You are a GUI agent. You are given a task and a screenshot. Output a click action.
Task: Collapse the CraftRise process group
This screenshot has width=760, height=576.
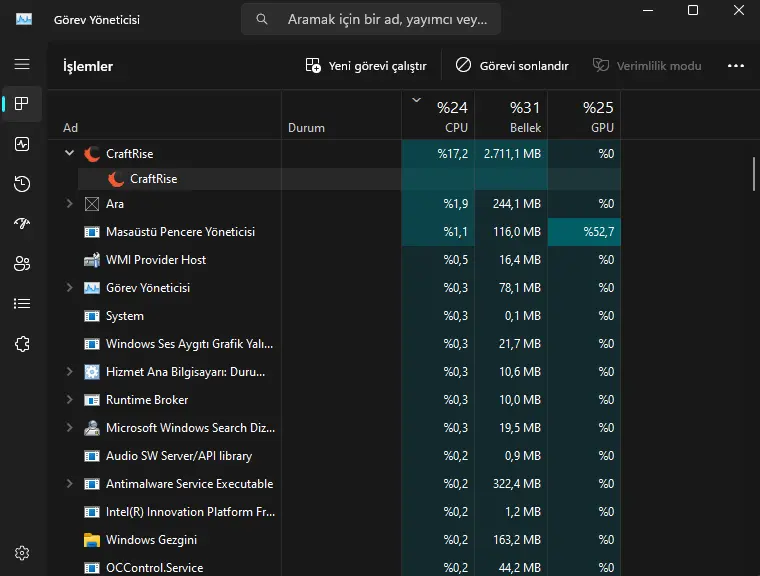pos(69,153)
